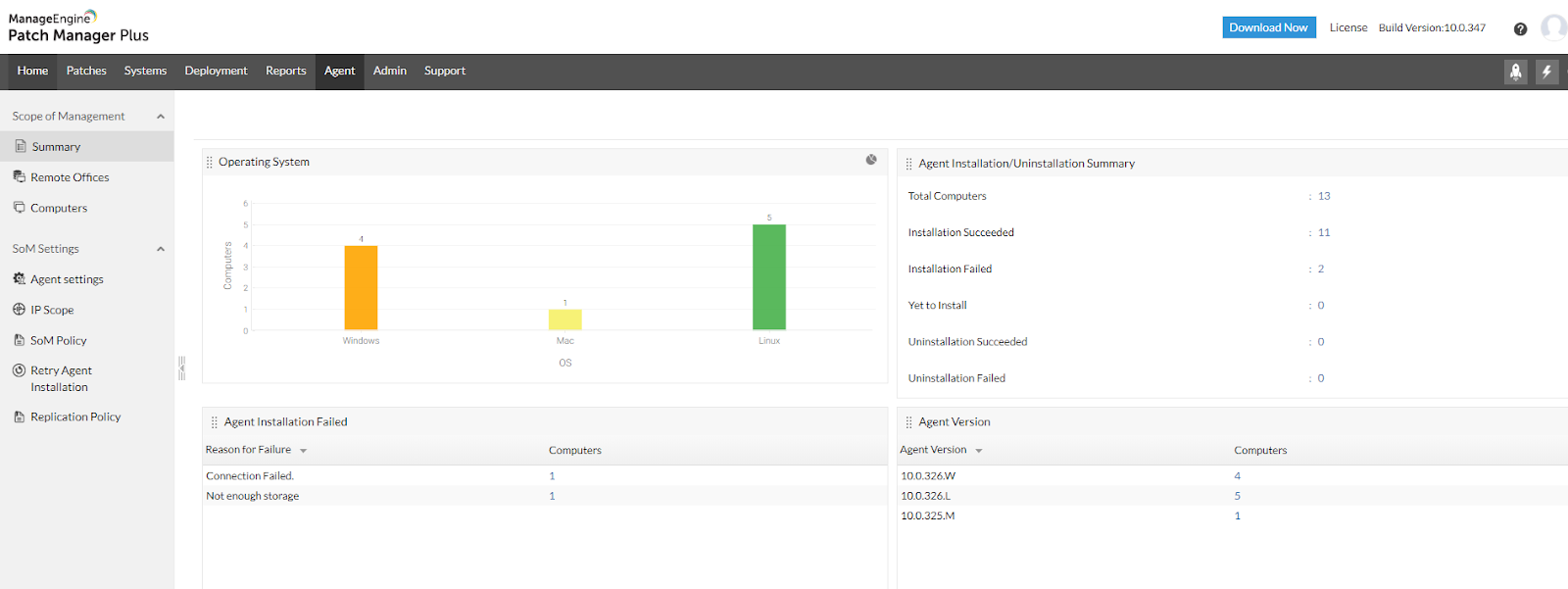Viewport: 1568px width, 589px height.
Task: Sort by Reason for Failure arrow
Action: (304, 451)
